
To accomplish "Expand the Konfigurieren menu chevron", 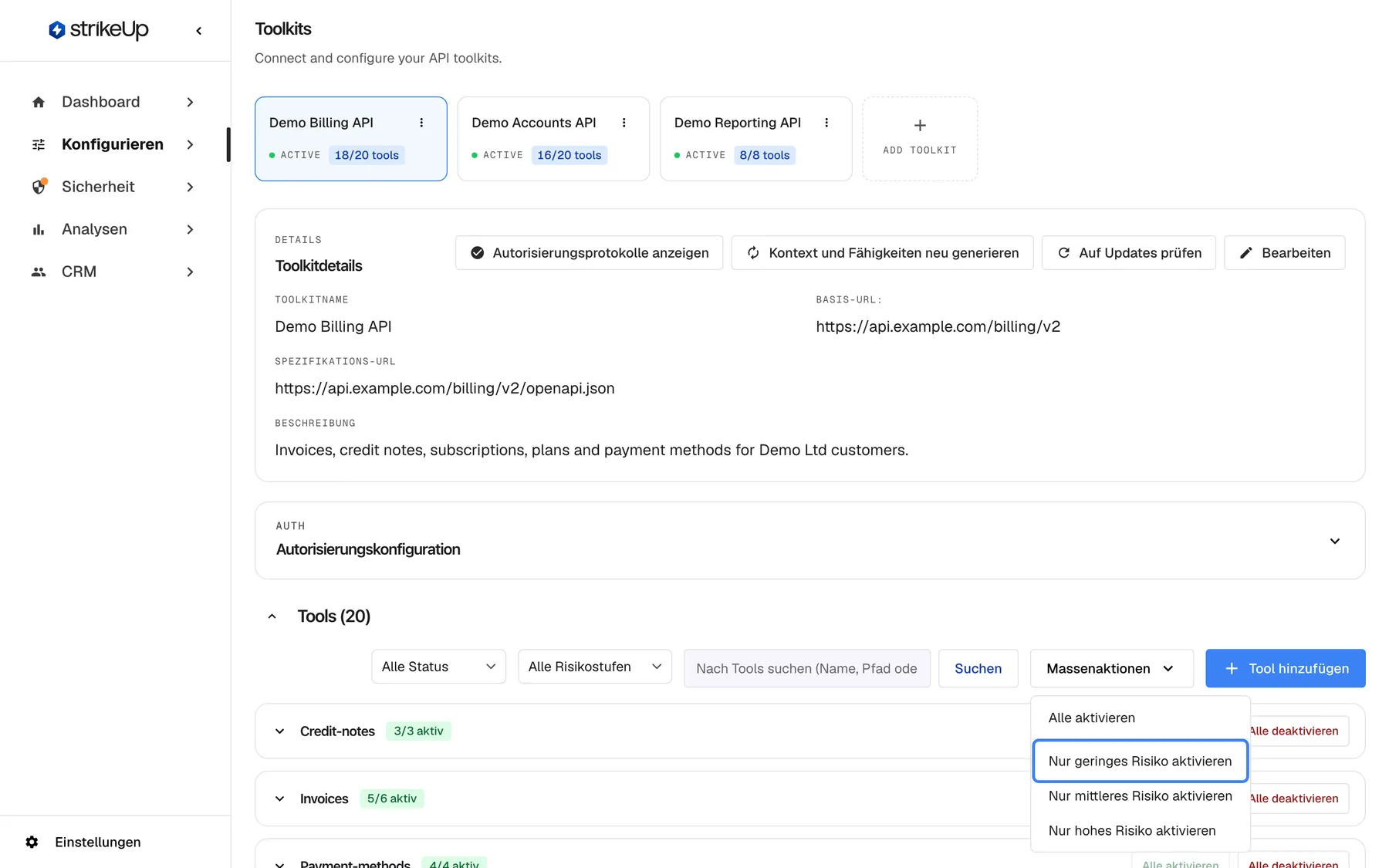I will pyautogui.click(x=190, y=144).
